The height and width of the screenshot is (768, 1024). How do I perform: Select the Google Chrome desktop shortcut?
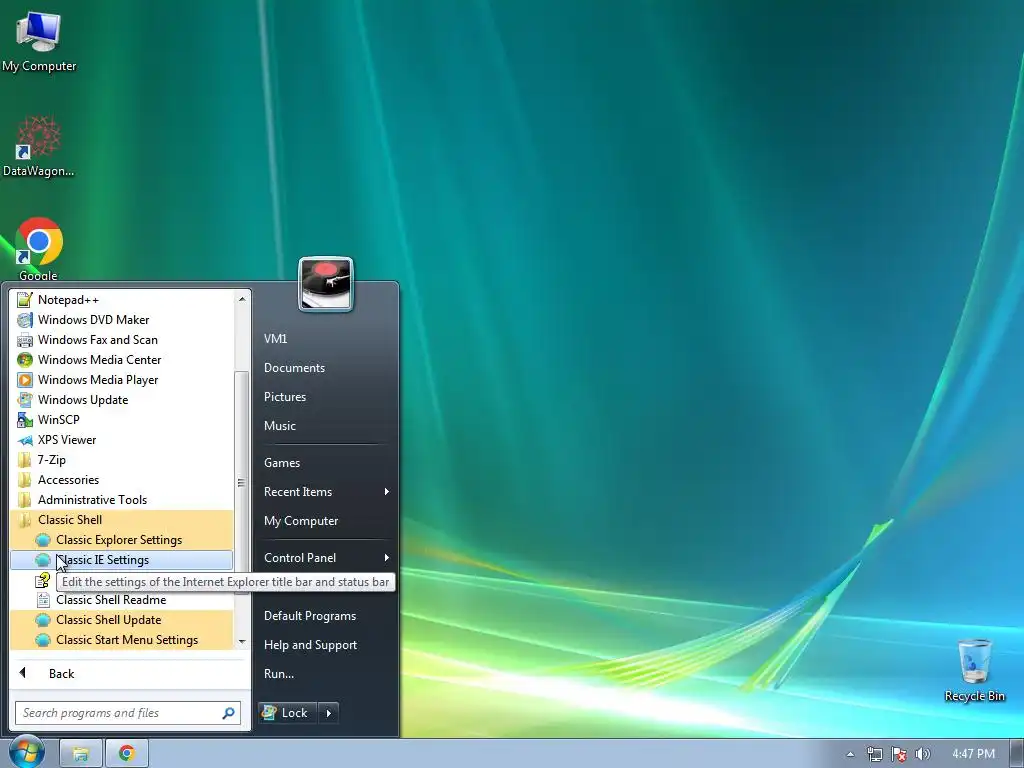tap(39, 249)
